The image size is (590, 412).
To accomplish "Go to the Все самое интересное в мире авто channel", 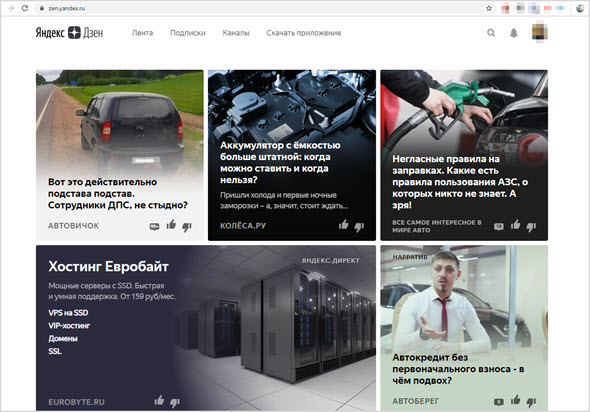I will pos(437,226).
